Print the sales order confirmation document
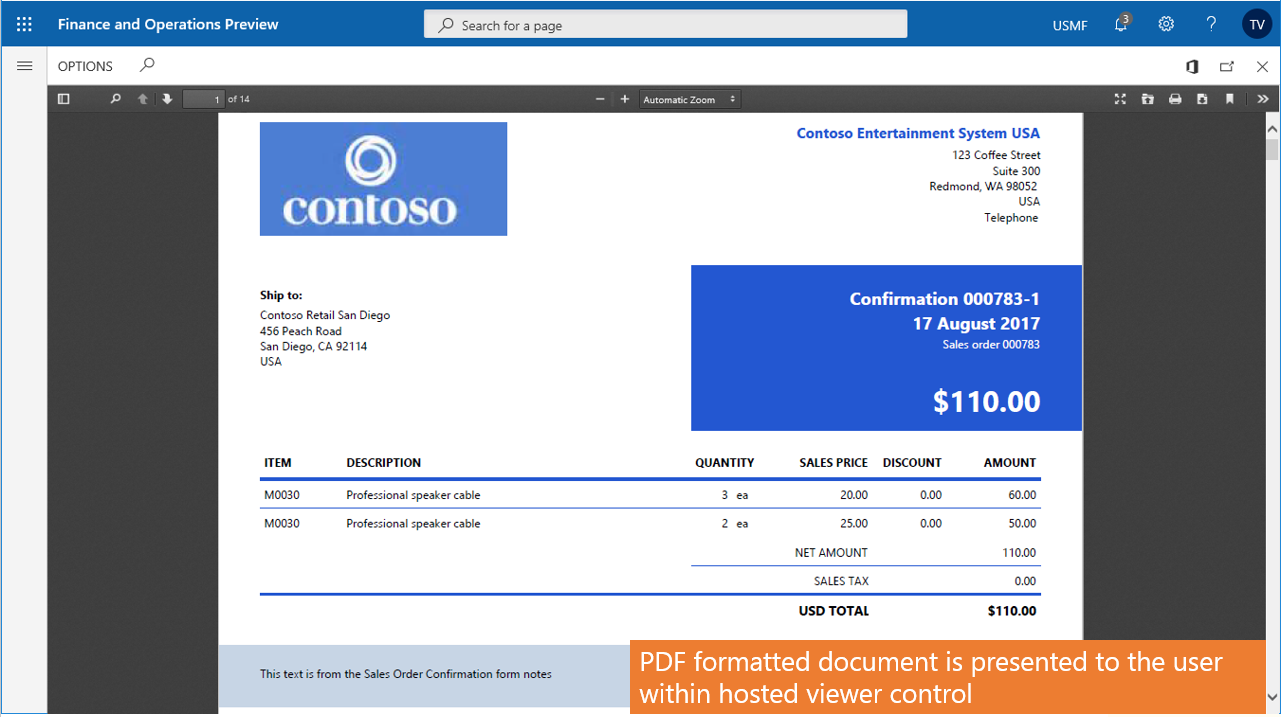The image size is (1281, 717). click(x=1175, y=99)
